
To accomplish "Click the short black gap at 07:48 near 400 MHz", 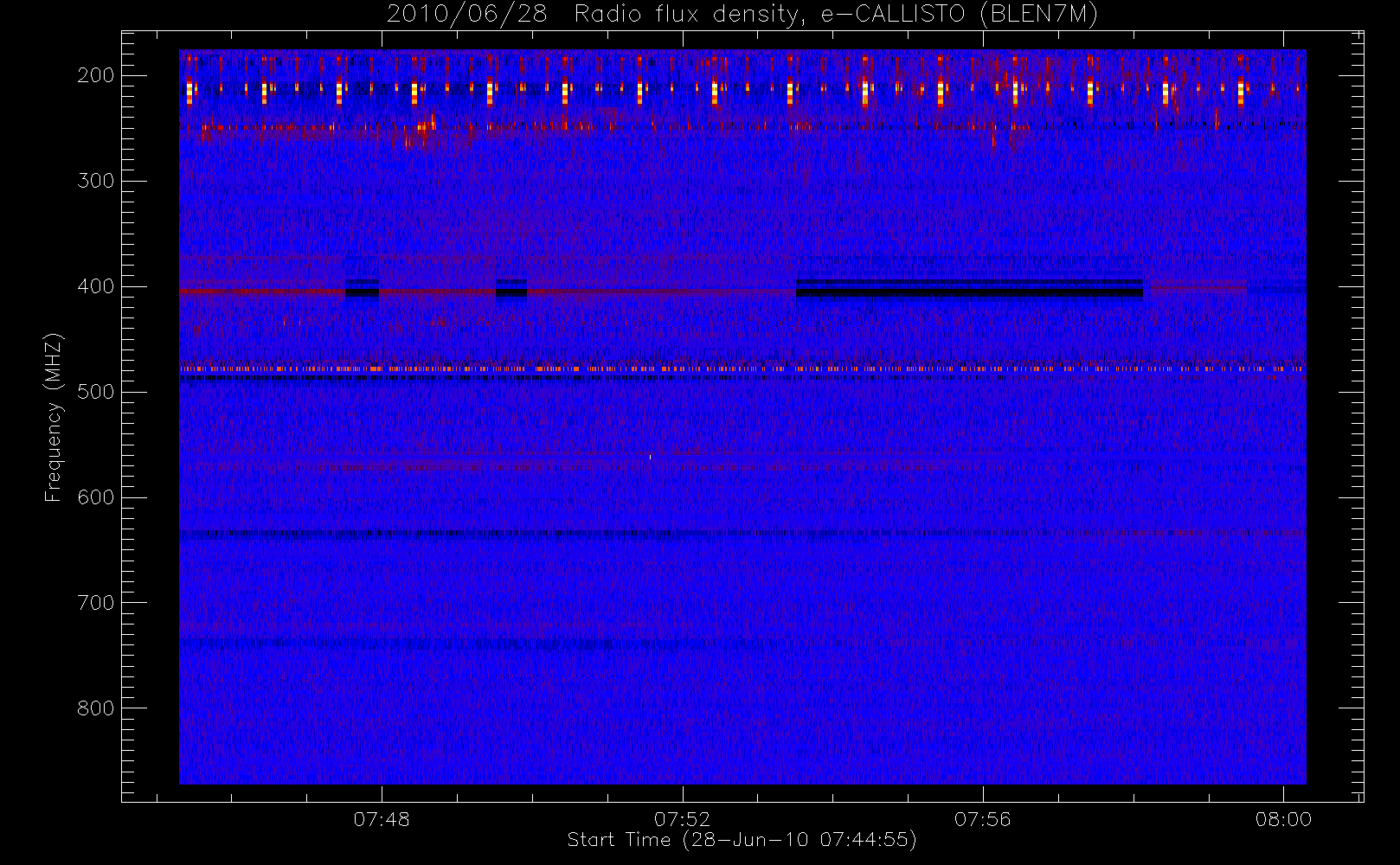I will [x=363, y=291].
